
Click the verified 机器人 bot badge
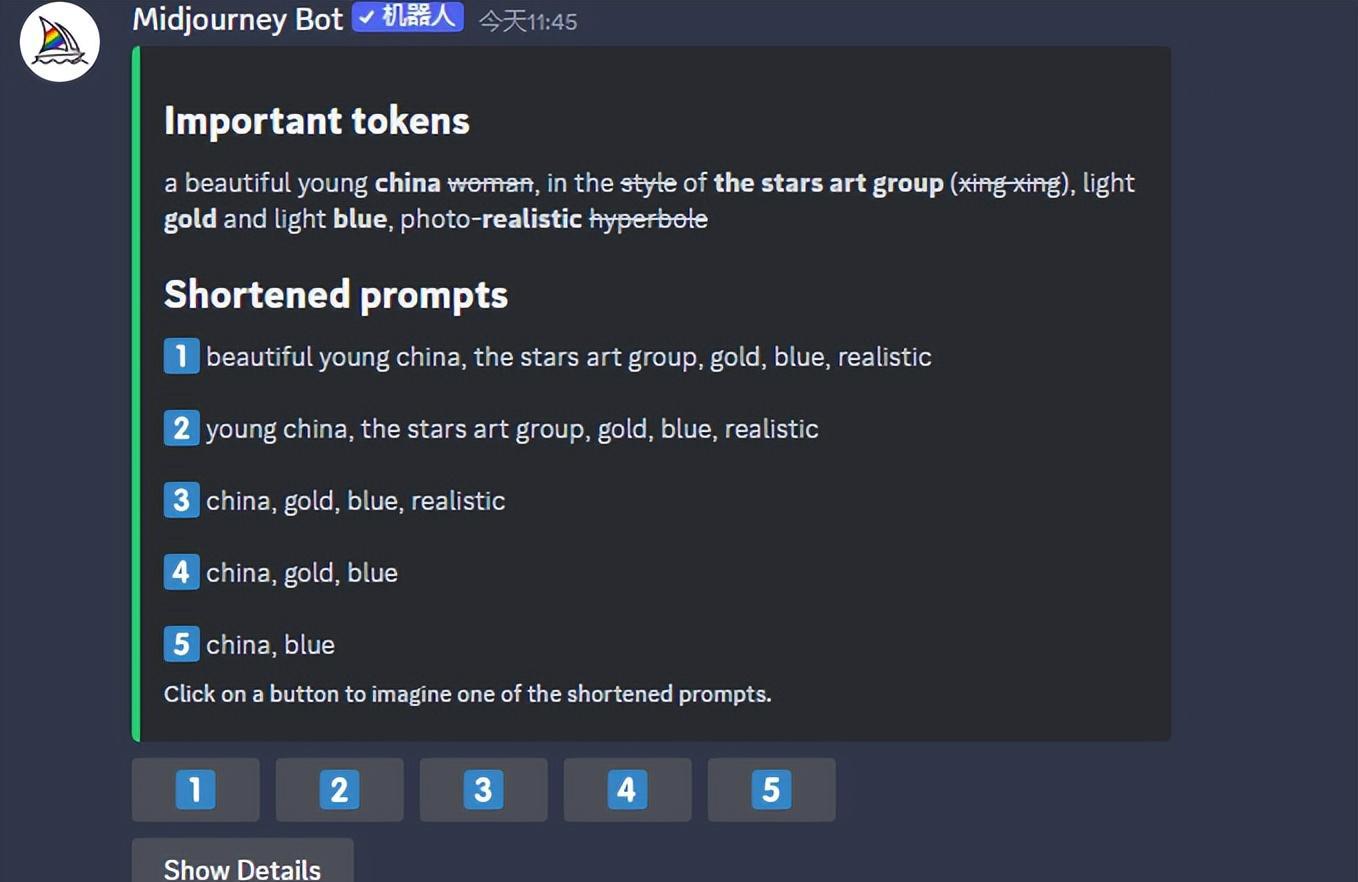click(408, 17)
